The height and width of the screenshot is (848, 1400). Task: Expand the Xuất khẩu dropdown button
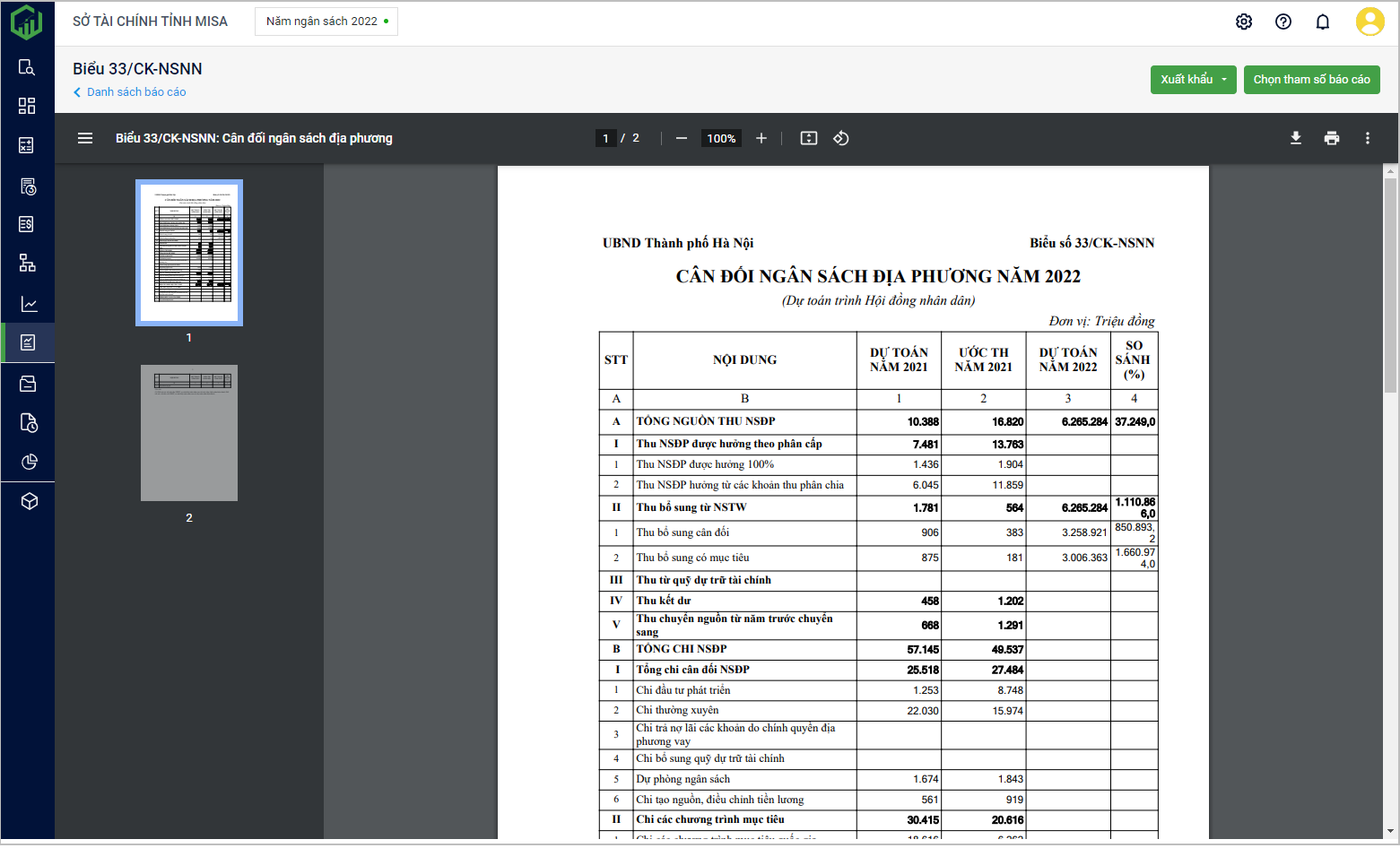(x=1193, y=80)
